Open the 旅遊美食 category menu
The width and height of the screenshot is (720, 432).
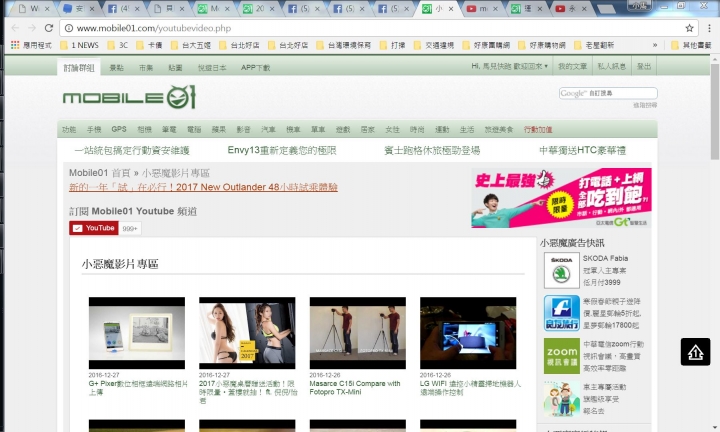tap(499, 129)
